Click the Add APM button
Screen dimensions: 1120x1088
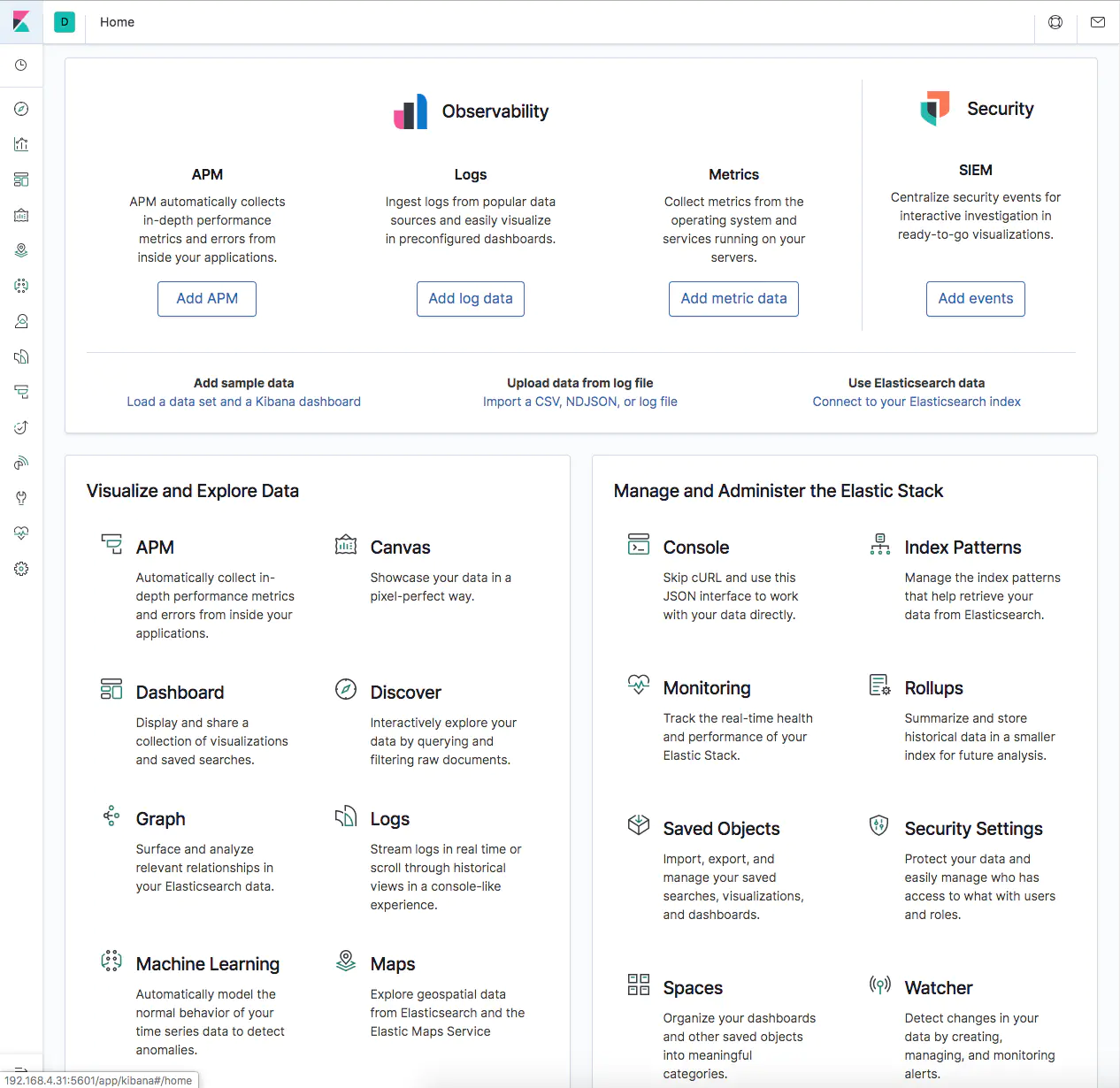pos(207,299)
